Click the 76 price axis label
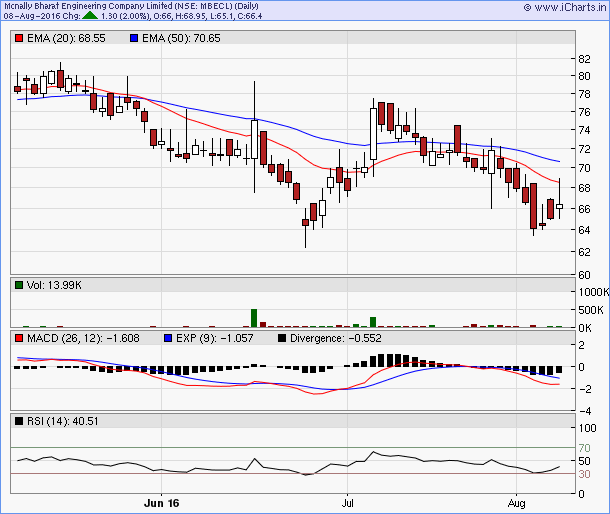The width and height of the screenshot is (610, 514). tap(584, 112)
